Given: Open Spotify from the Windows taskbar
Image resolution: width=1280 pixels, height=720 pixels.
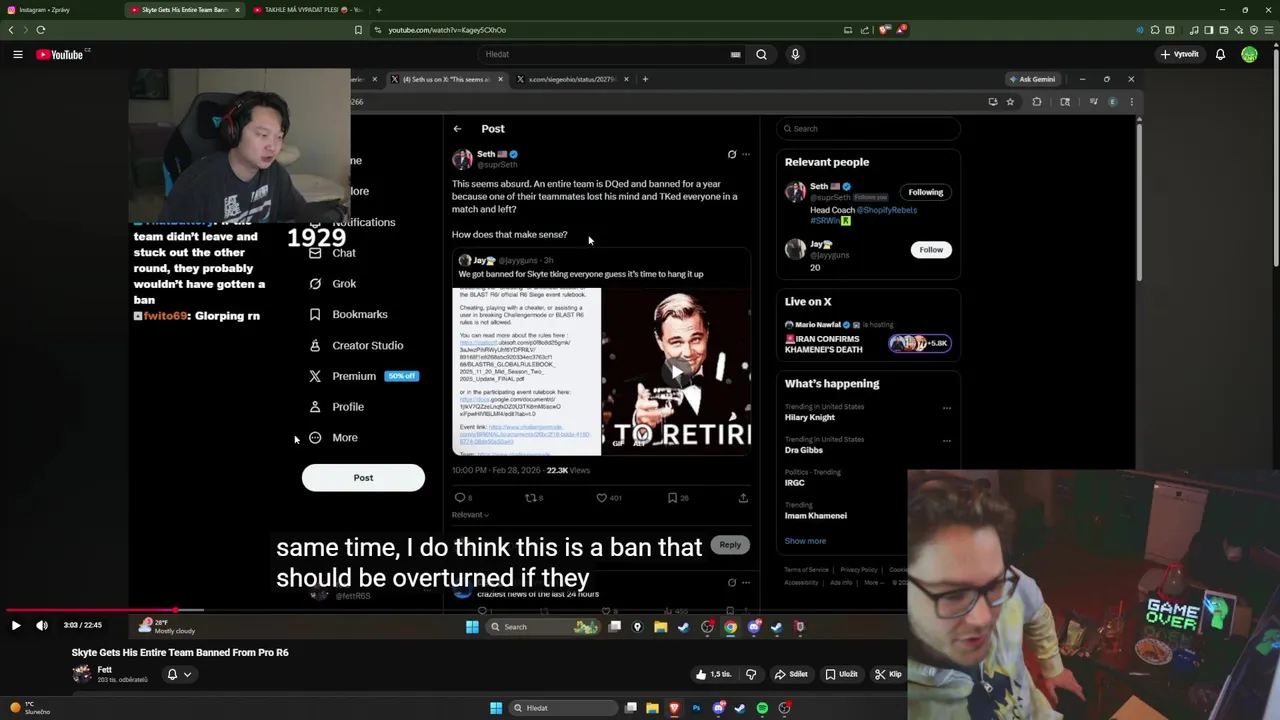Looking at the screenshot, I should (762, 708).
